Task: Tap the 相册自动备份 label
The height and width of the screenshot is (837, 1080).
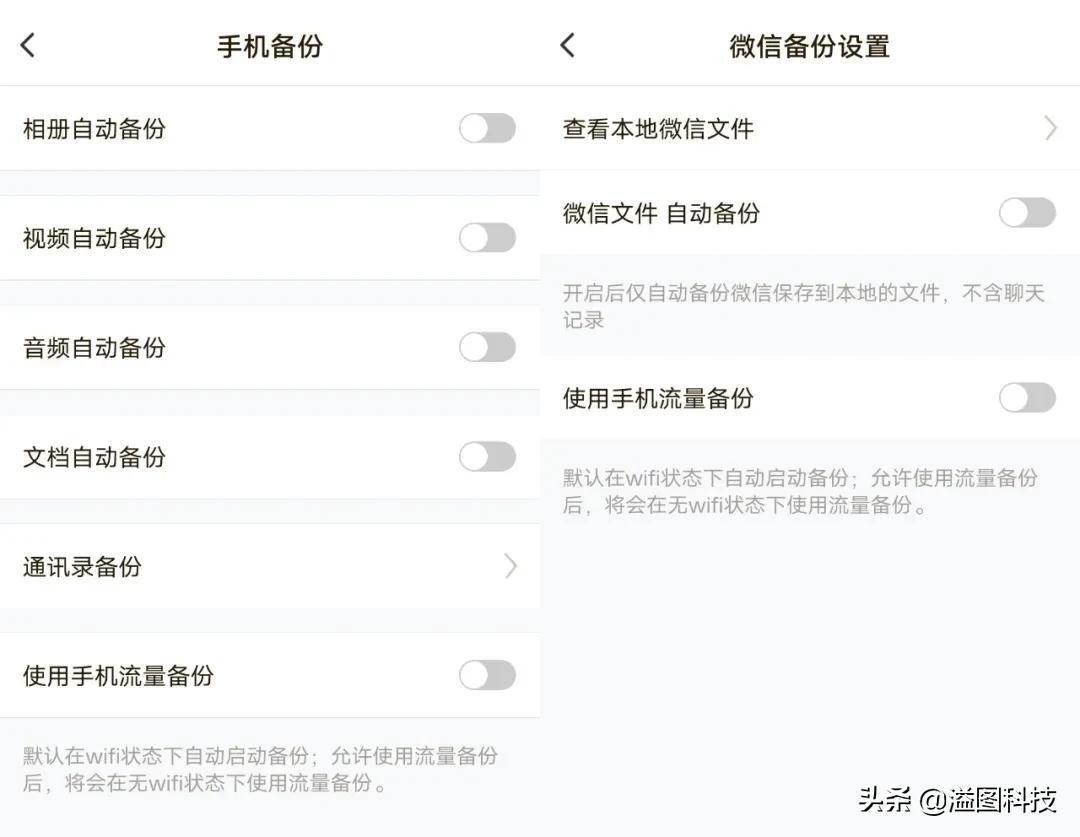Action: 94,129
